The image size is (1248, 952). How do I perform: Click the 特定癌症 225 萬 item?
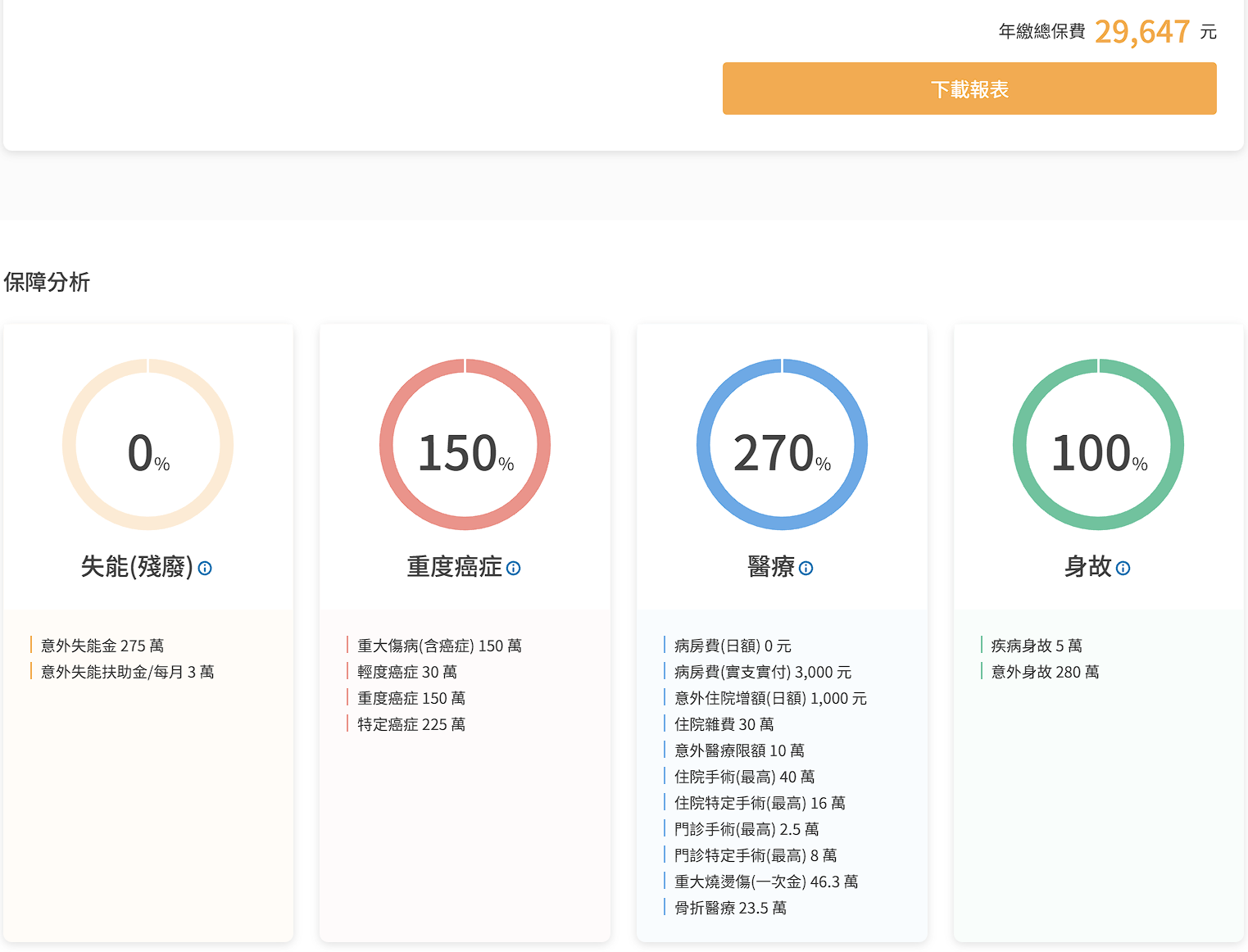(411, 724)
